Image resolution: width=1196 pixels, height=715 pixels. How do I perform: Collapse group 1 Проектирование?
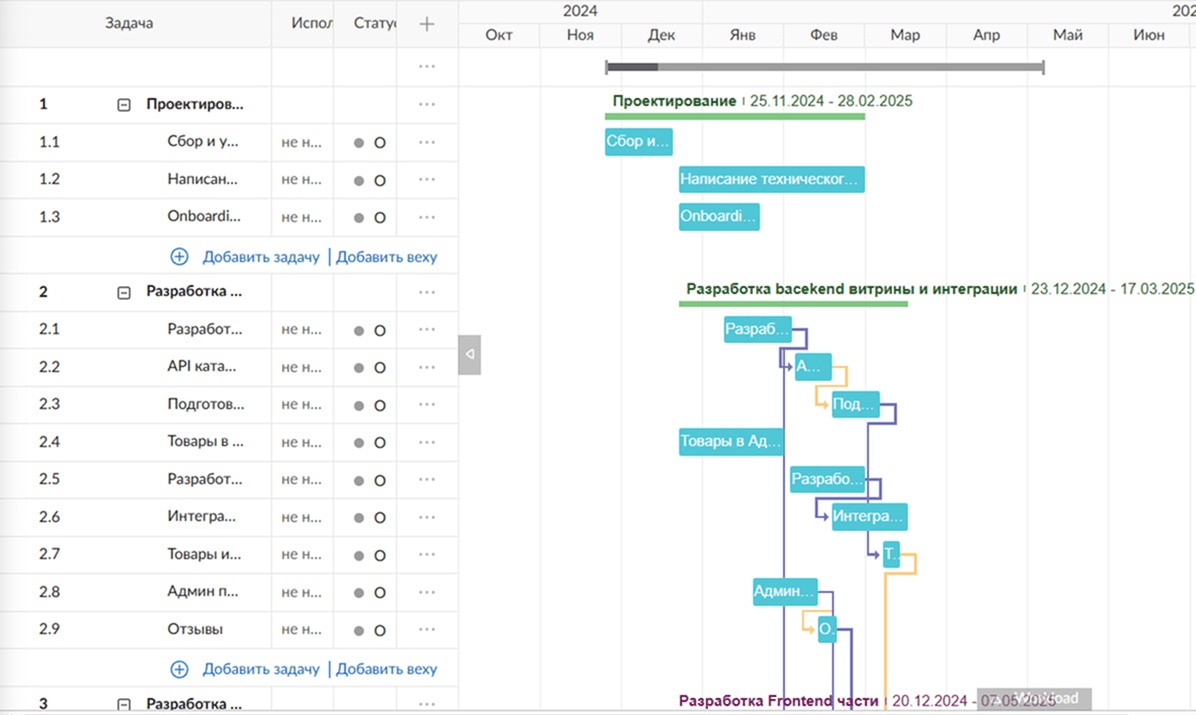[124, 104]
